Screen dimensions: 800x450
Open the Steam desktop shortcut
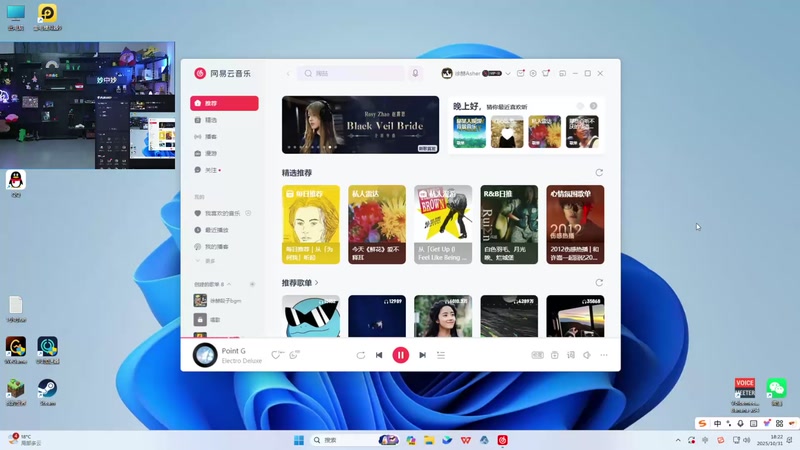click(x=47, y=391)
